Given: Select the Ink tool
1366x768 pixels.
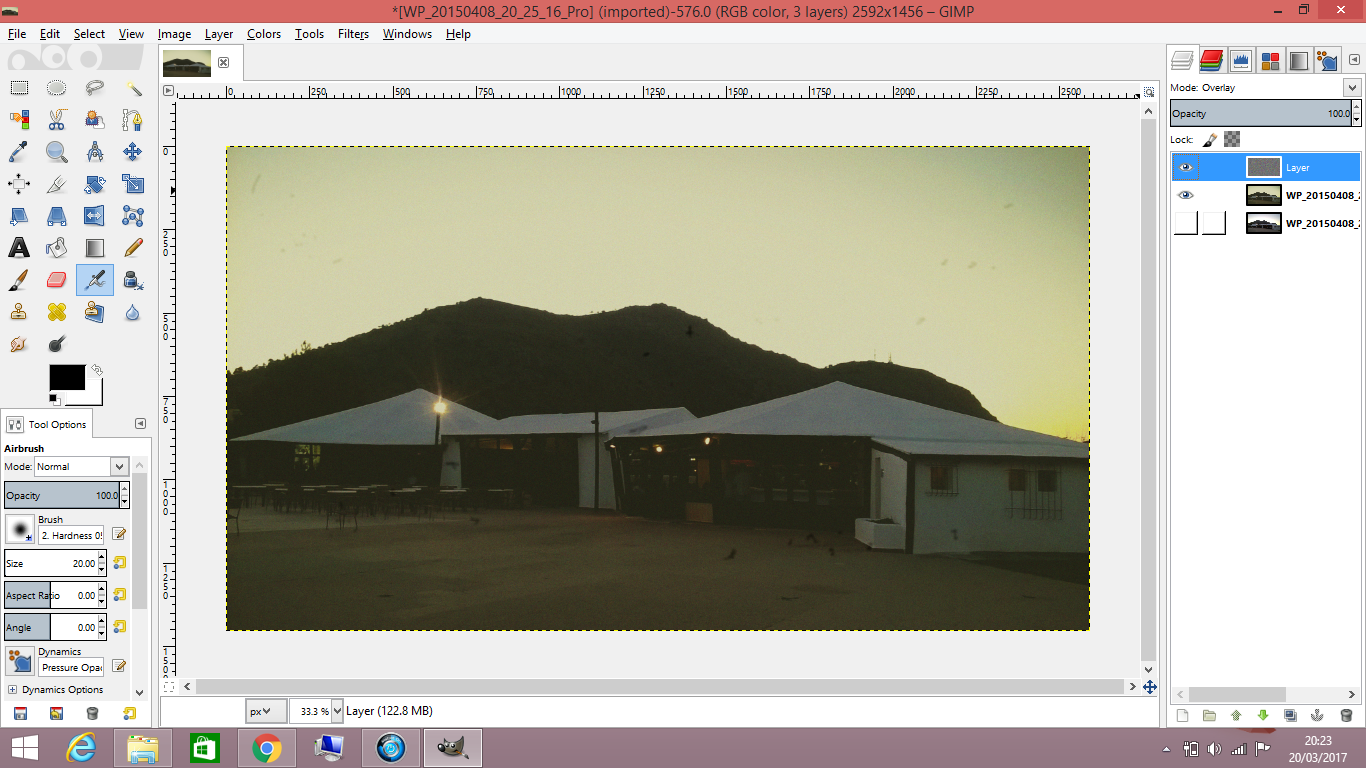Looking at the screenshot, I should [133, 280].
